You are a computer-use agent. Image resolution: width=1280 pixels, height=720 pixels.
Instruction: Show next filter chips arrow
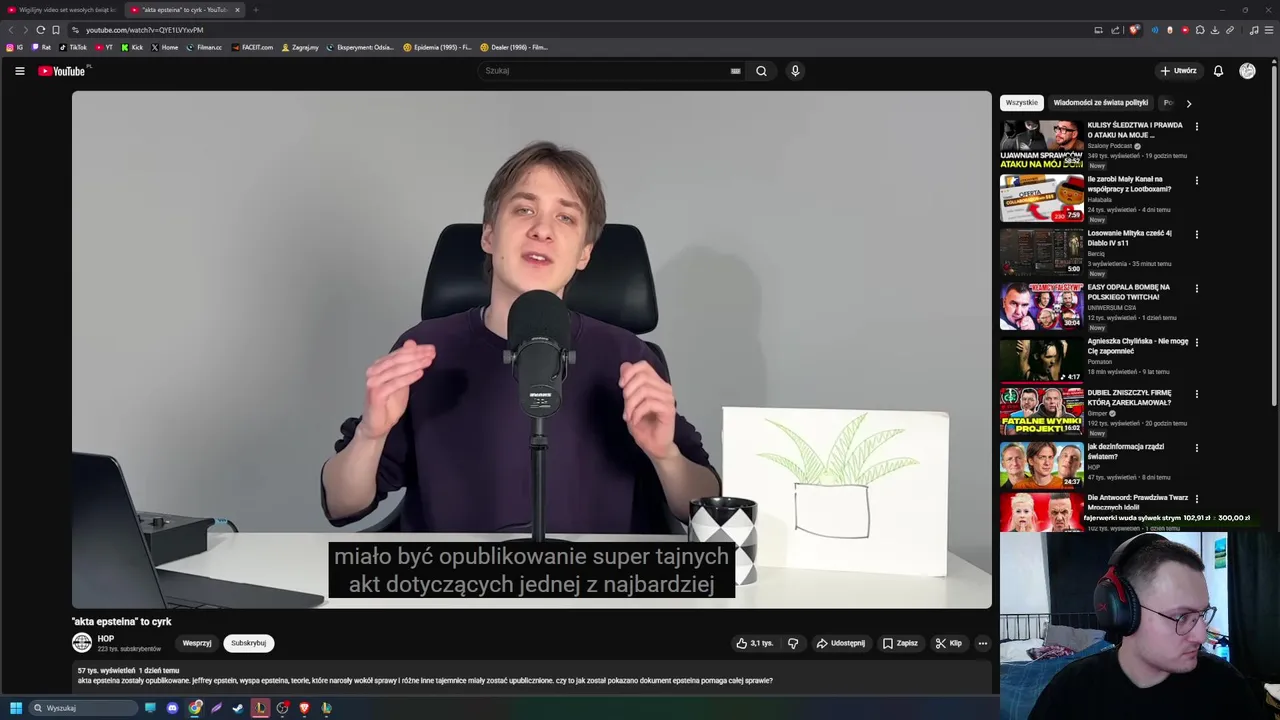(x=1188, y=103)
